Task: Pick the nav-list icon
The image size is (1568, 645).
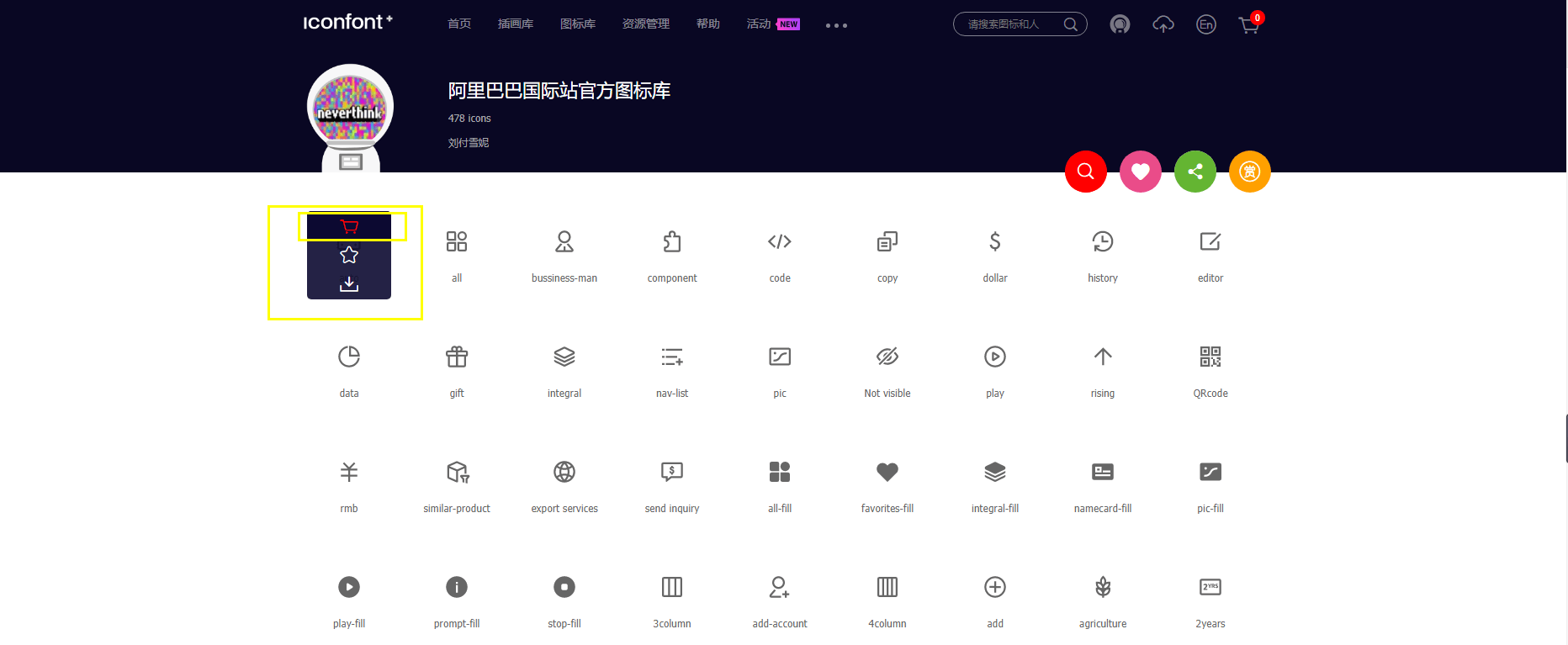Action: pyautogui.click(x=672, y=357)
